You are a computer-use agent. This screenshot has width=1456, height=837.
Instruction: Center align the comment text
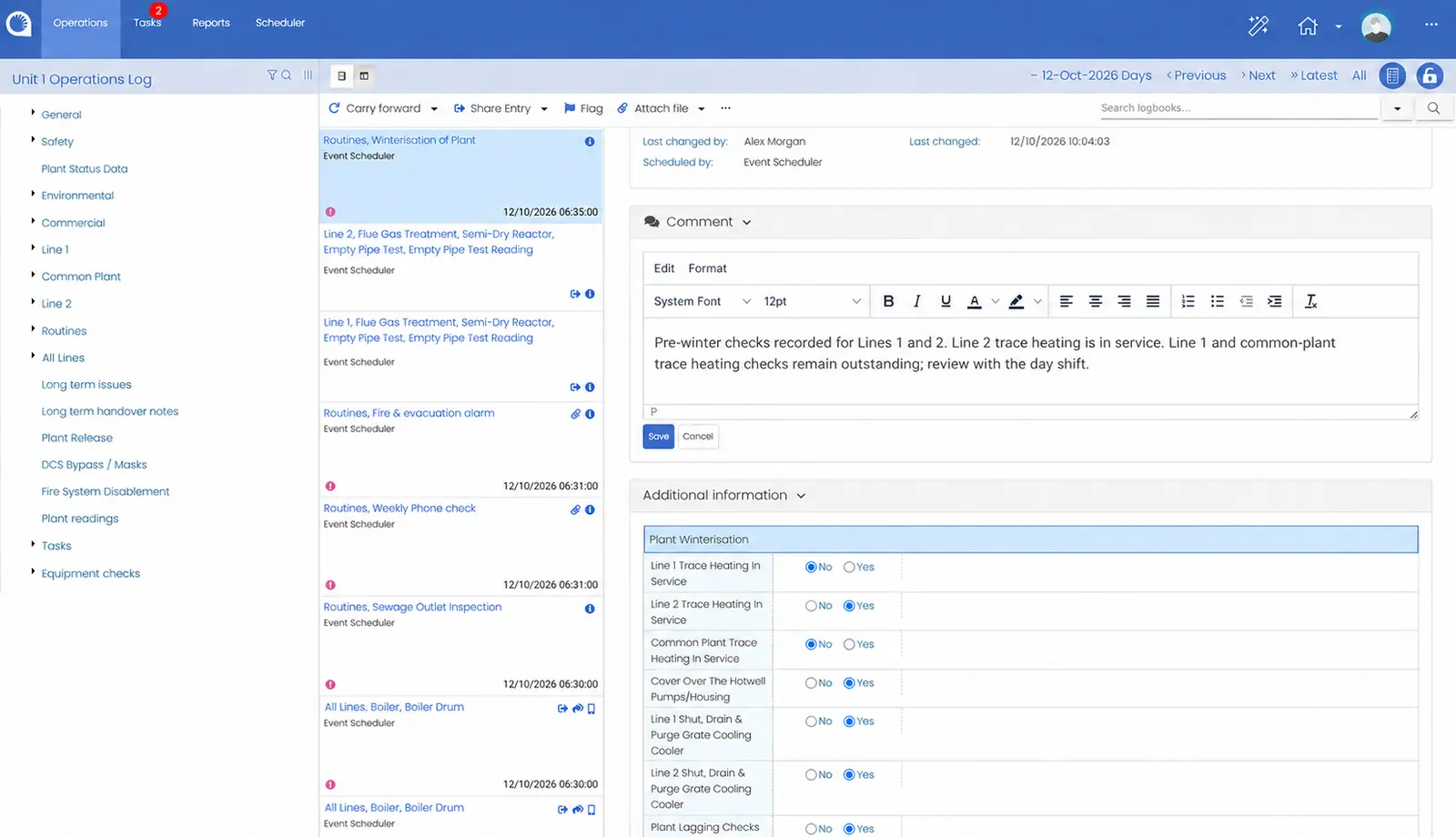point(1096,301)
